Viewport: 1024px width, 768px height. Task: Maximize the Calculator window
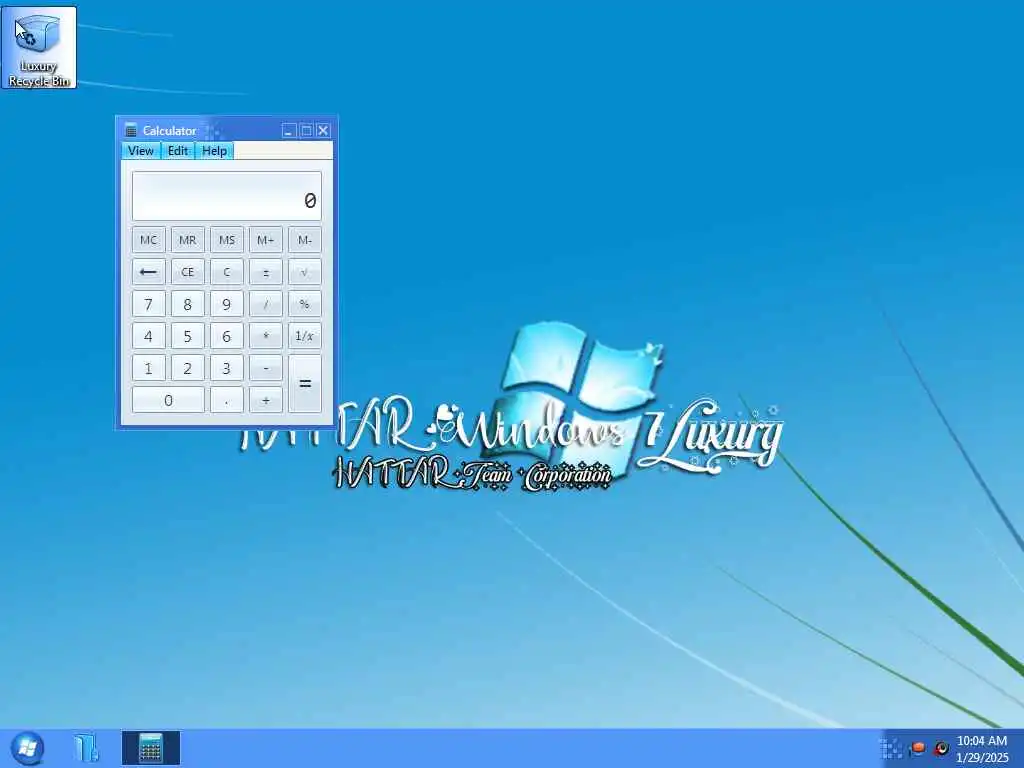(306, 131)
